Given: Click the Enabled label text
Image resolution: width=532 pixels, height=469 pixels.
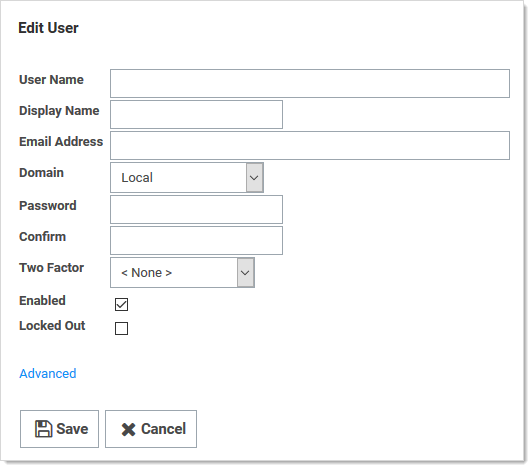Looking at the screenshot, I should tap(42, 301).
